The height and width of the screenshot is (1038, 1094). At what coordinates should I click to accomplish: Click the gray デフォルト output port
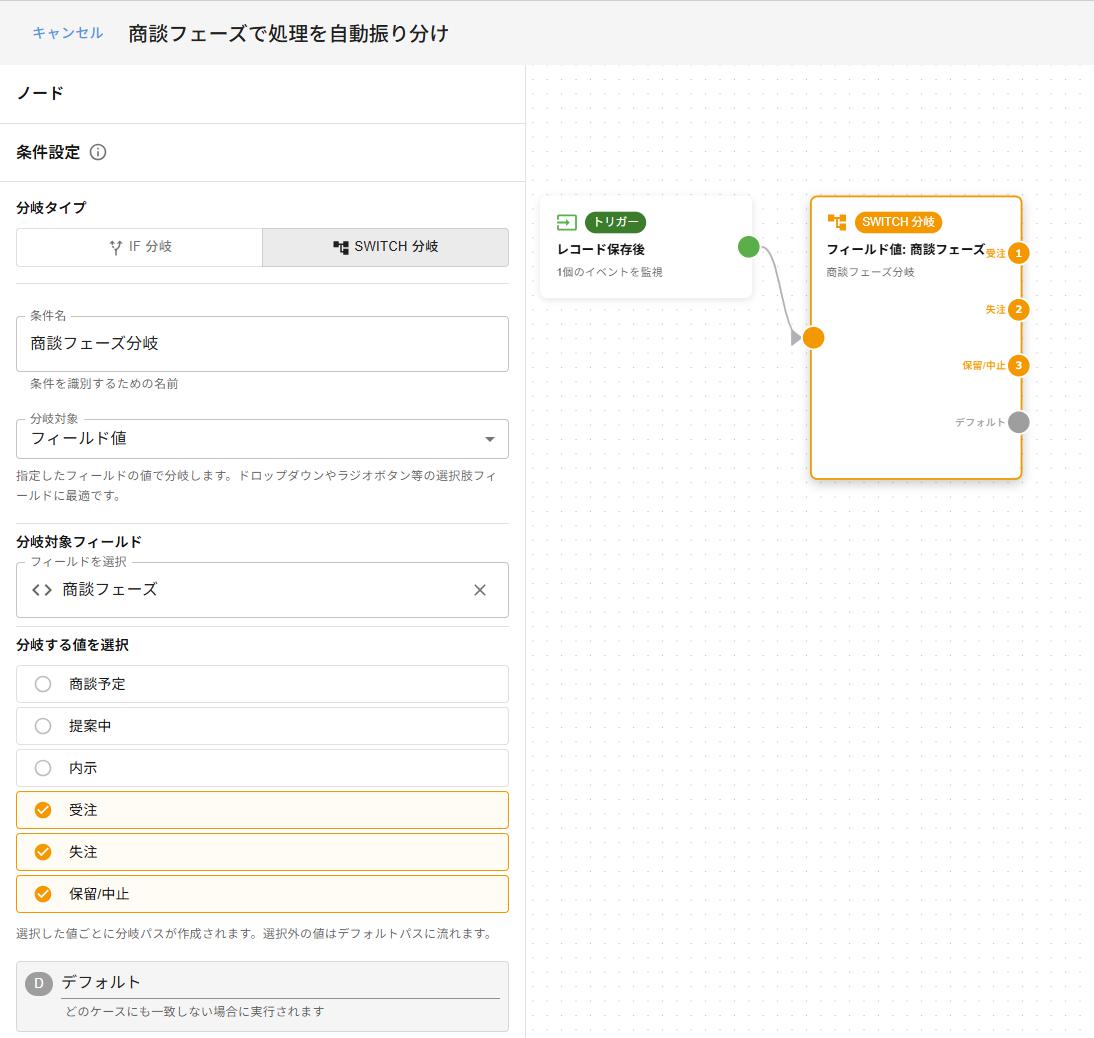(x=1017, y=422)
